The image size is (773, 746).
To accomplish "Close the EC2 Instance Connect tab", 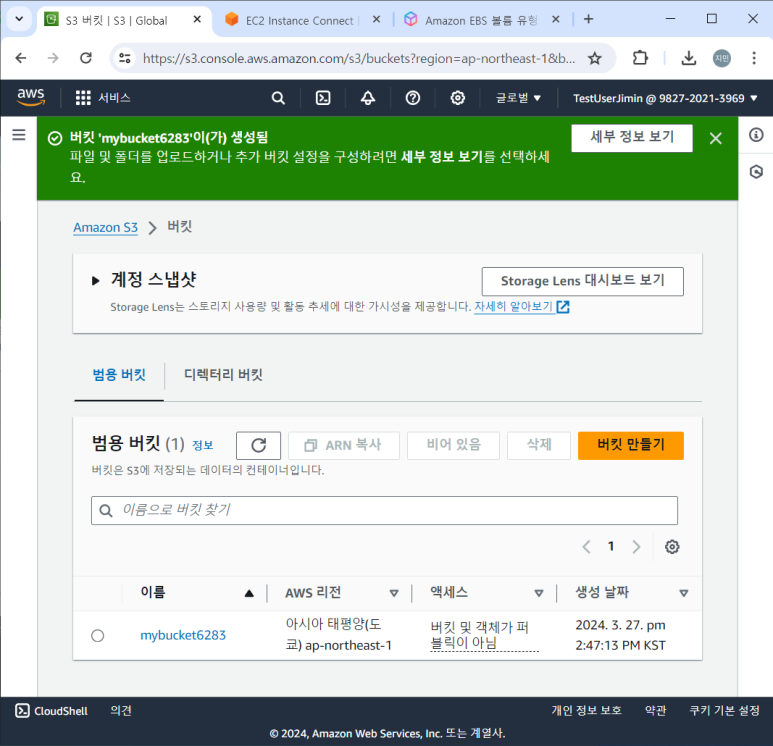I will (376, 19).
